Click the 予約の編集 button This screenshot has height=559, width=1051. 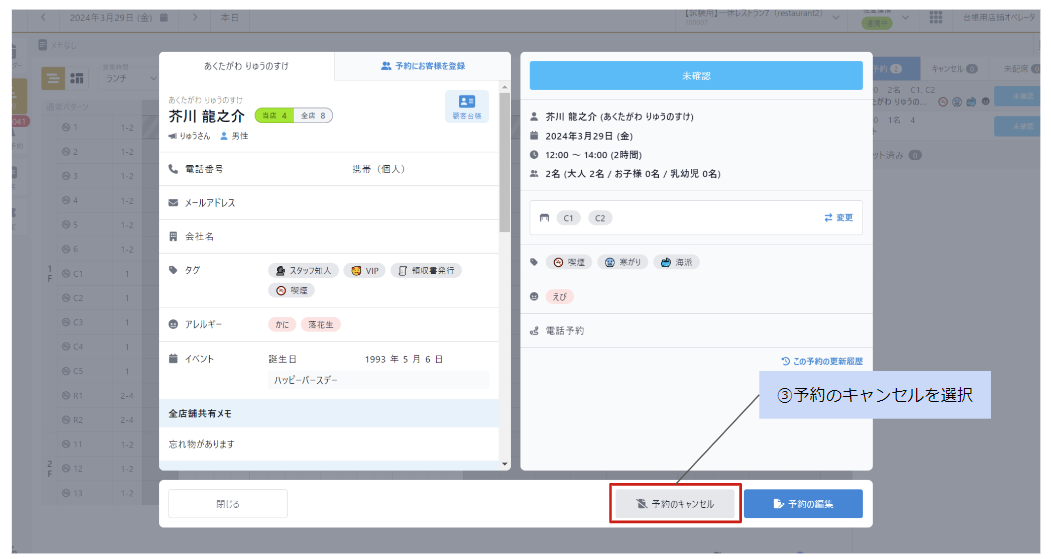[x=802, y=504]
